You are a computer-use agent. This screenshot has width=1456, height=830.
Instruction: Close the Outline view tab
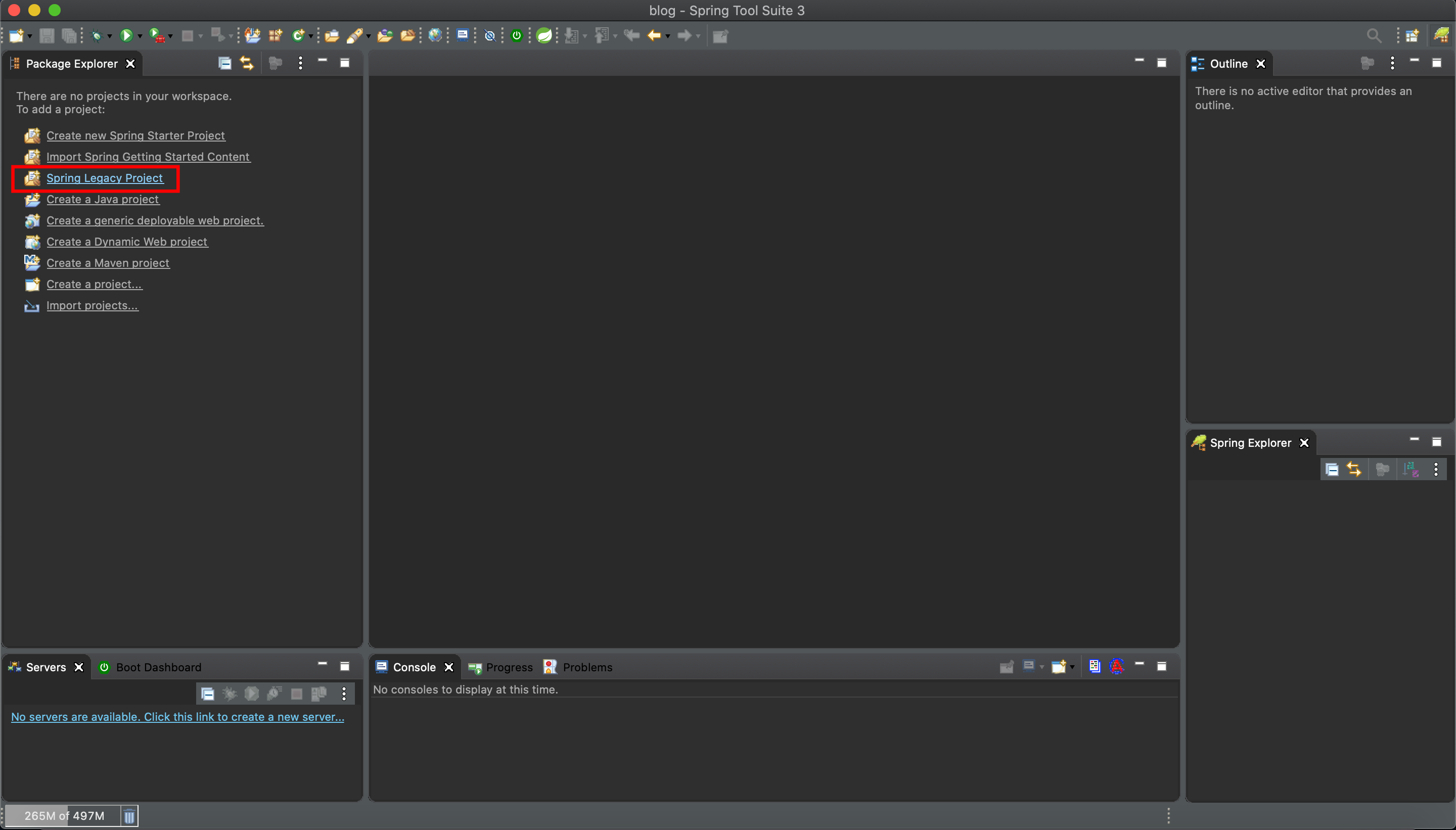(x=1260, y=64)
